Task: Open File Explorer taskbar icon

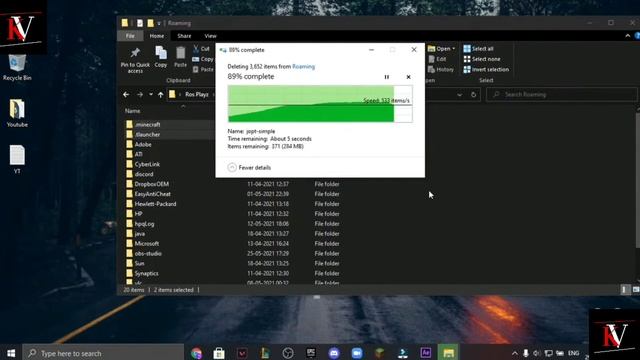Action: 449,353
